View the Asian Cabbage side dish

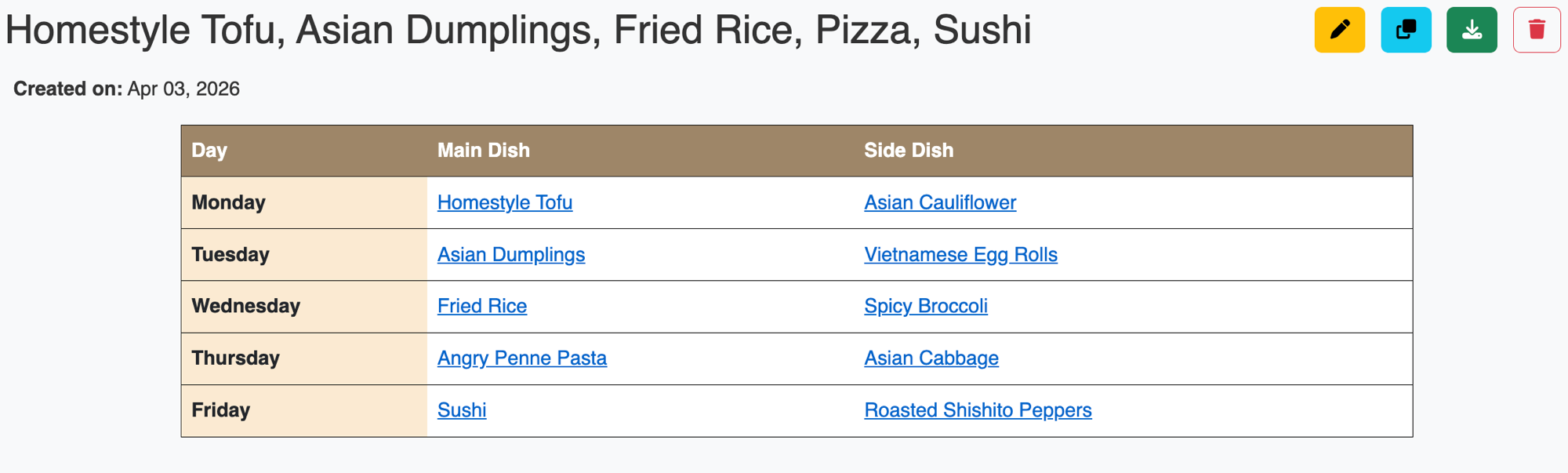pos(931,358)
